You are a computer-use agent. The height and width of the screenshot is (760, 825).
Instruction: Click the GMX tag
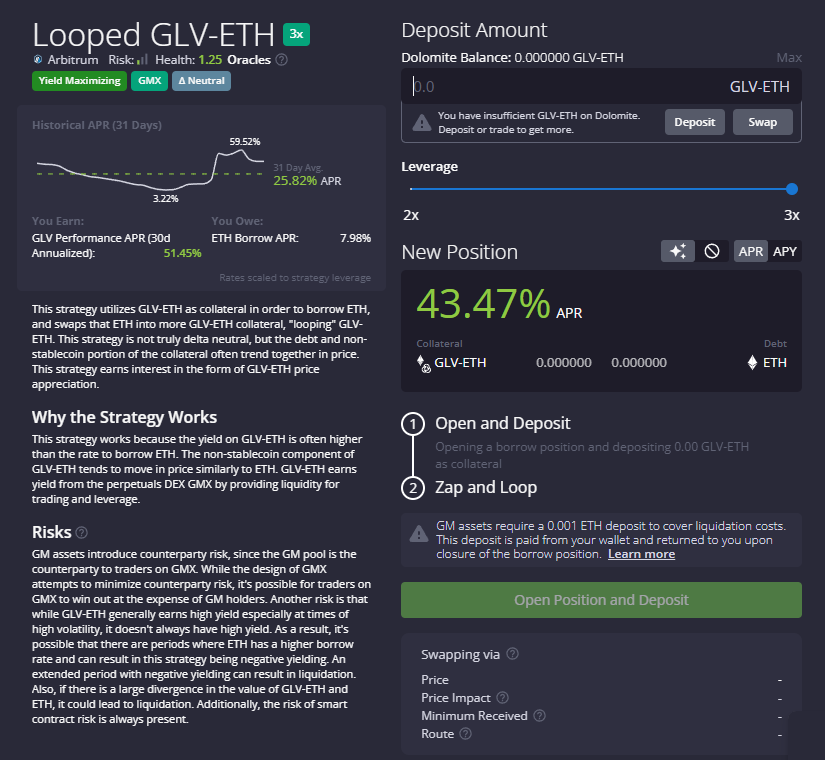tap(149, 81)
